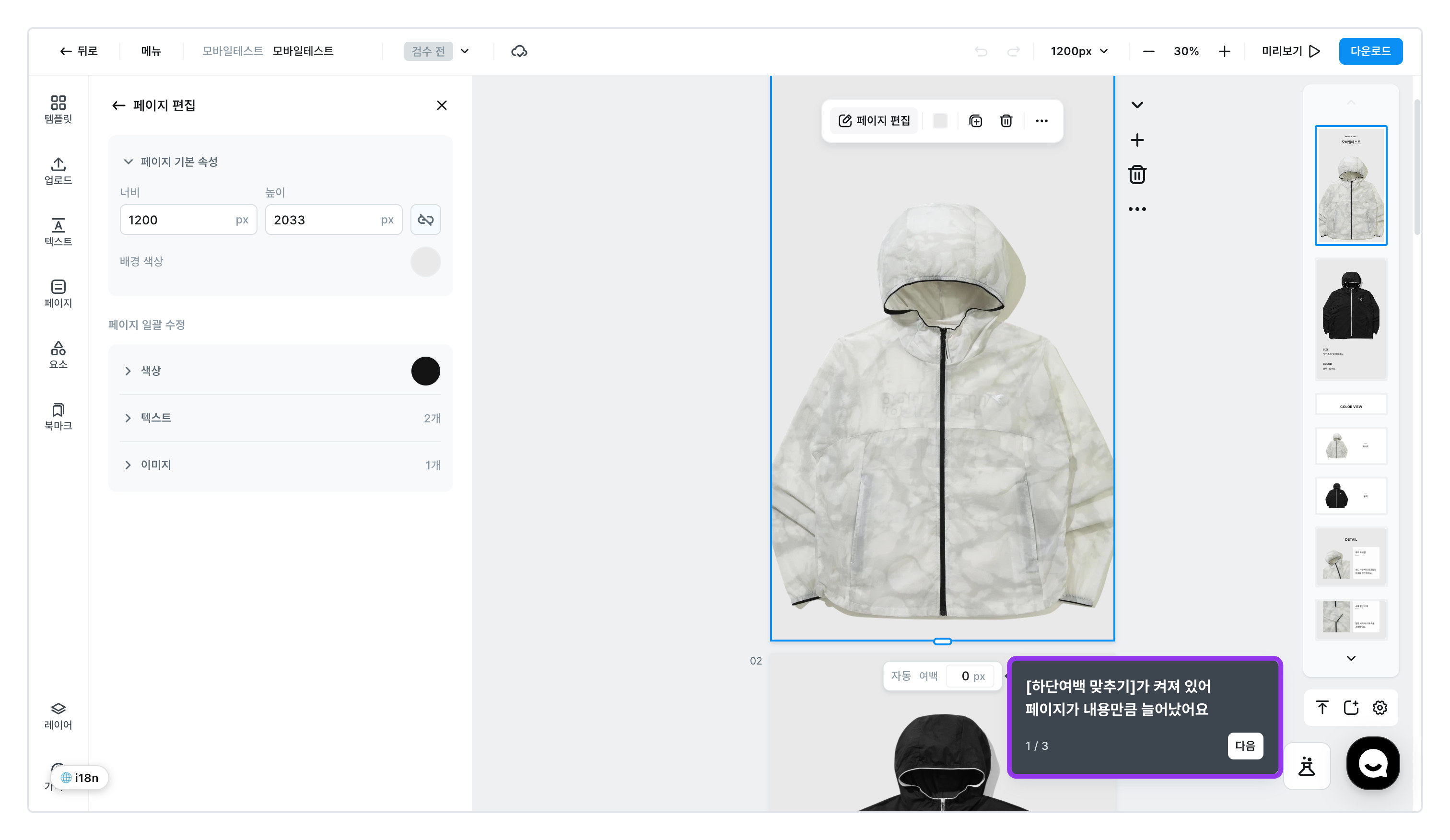Expand the 색상 bulk edit row
This screenshot has height=840, width=1450.
280,371
